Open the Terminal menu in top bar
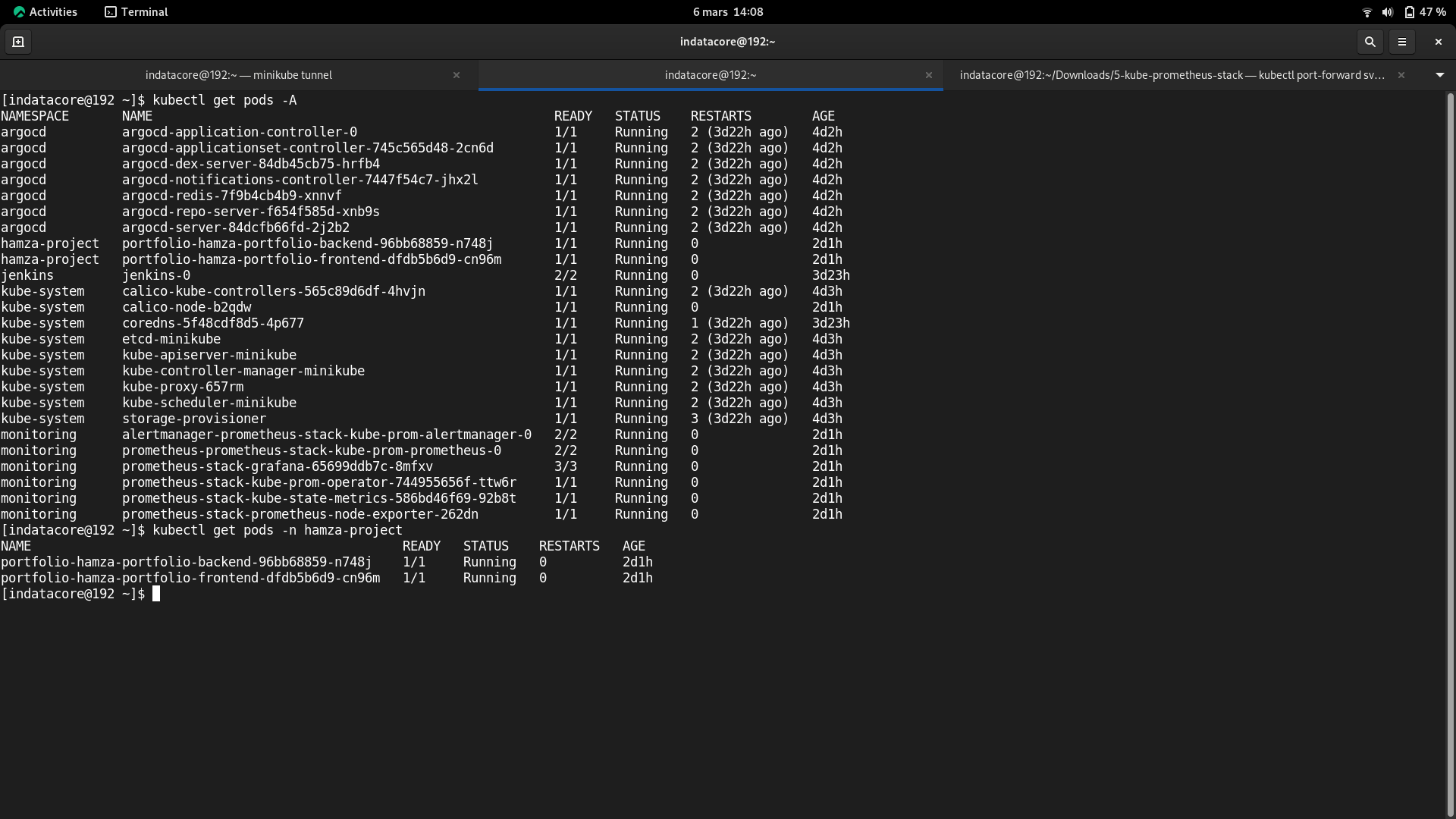 144,11
